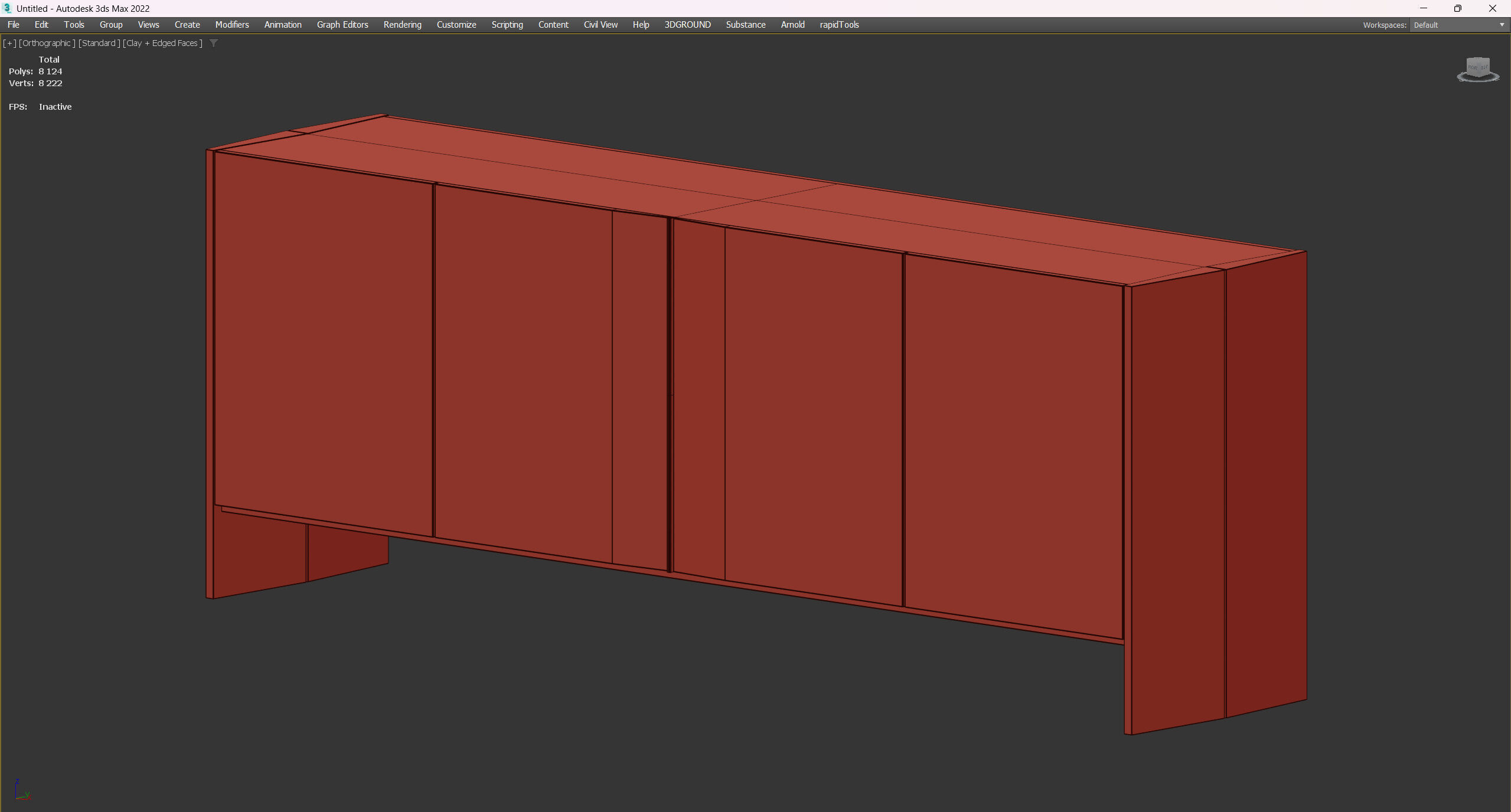Open the Civil View menu
The height and width of the screenshot is (812, 1511).
point(601,25)
